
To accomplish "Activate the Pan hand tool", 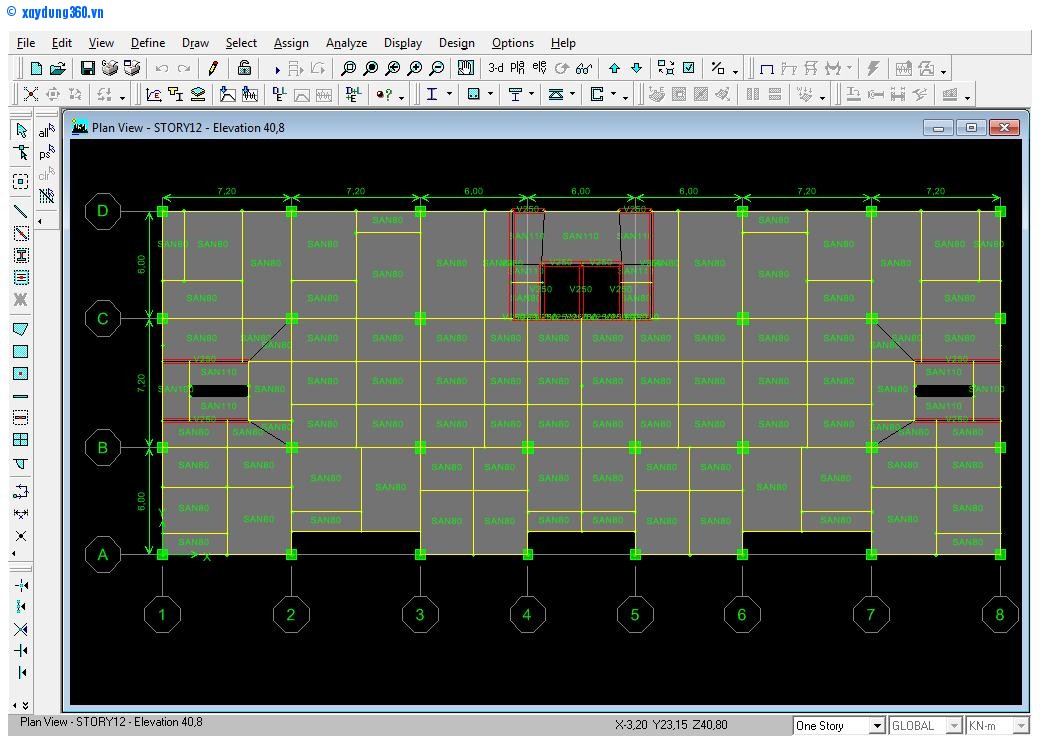I will click(x=466, y=68).
